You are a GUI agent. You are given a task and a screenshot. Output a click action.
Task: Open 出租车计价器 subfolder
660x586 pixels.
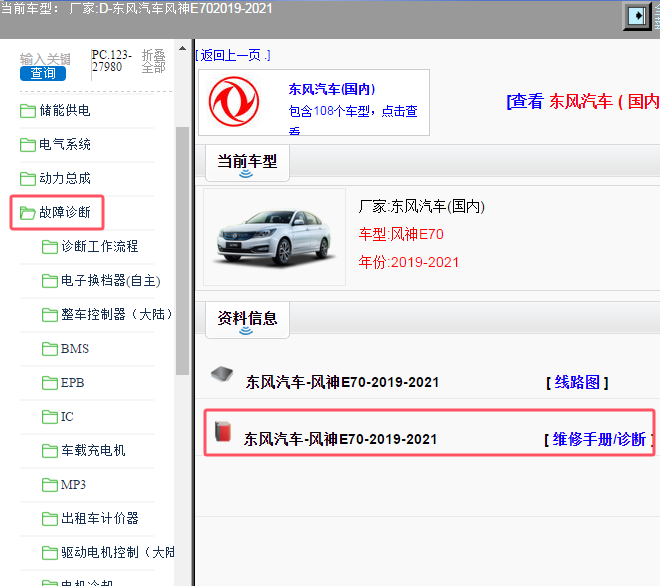[x=100, y=518]
